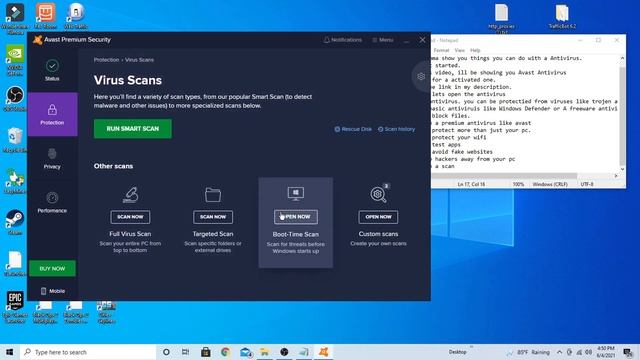This screenshot has height=360, width=640.
Task: Click the Full Virus Scan microscope icon
Action: pyautogui.click(x=130, y=195)
